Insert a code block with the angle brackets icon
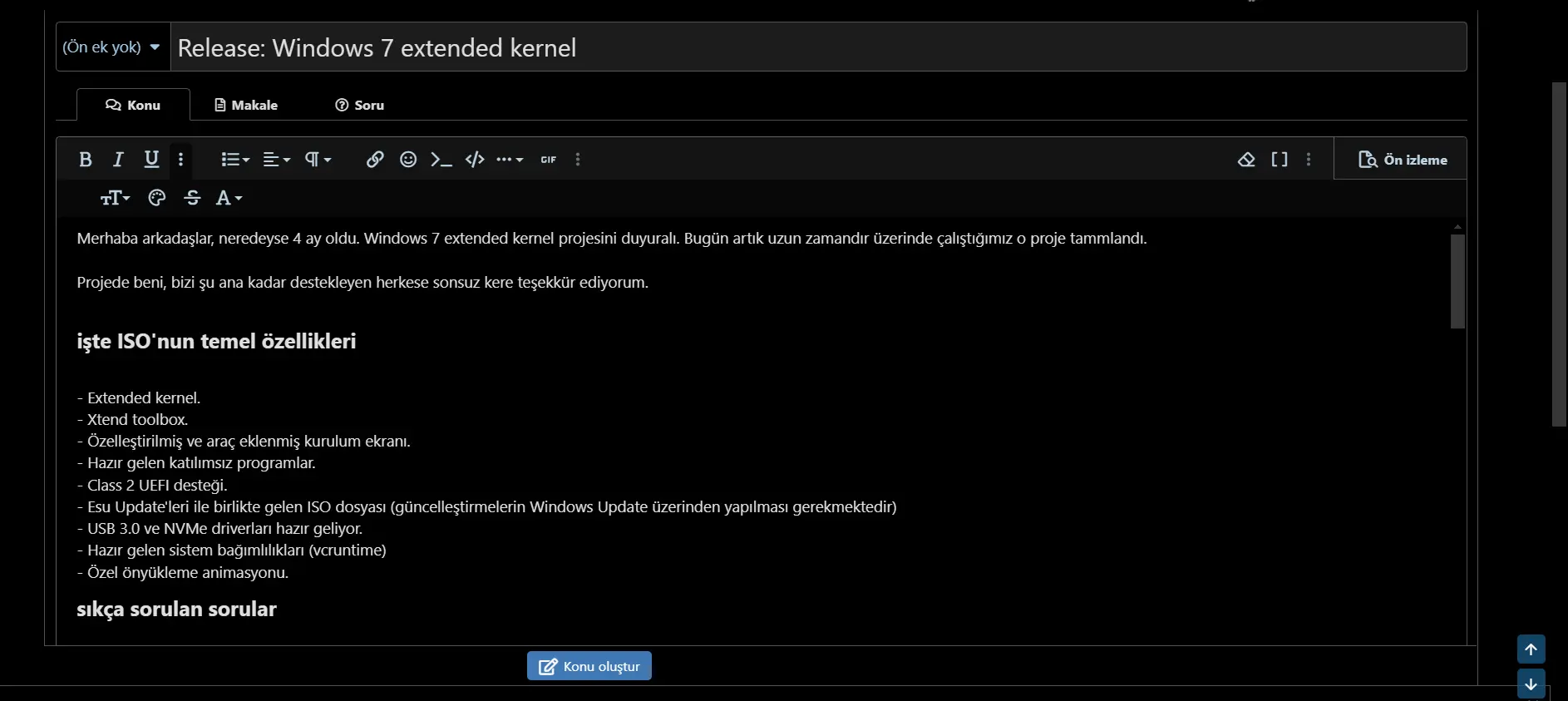Screen dimensions: 1568x701 coord(475,160)
